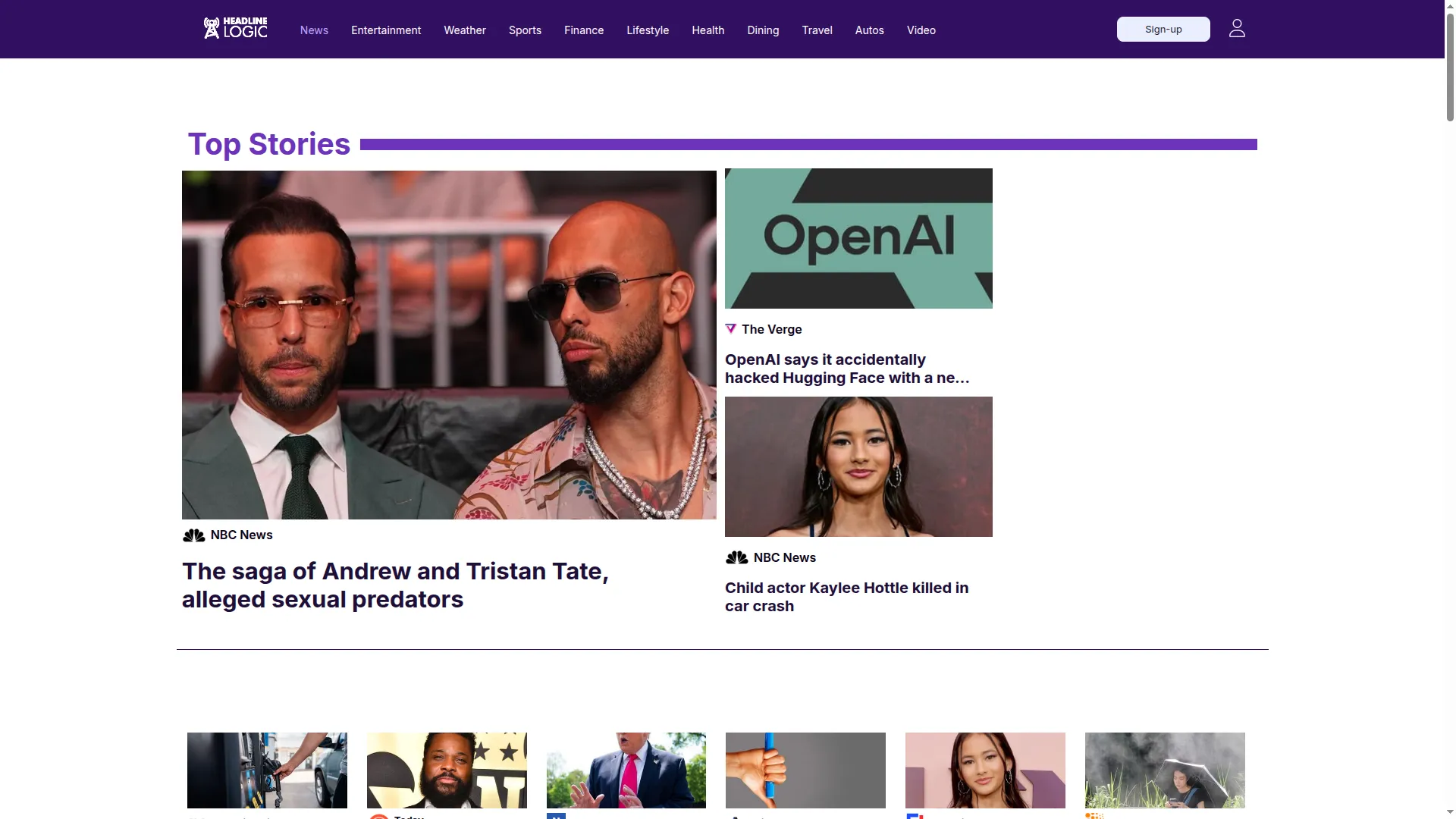
Task: Click the Headline Logic logo
Action: point(235,29)
